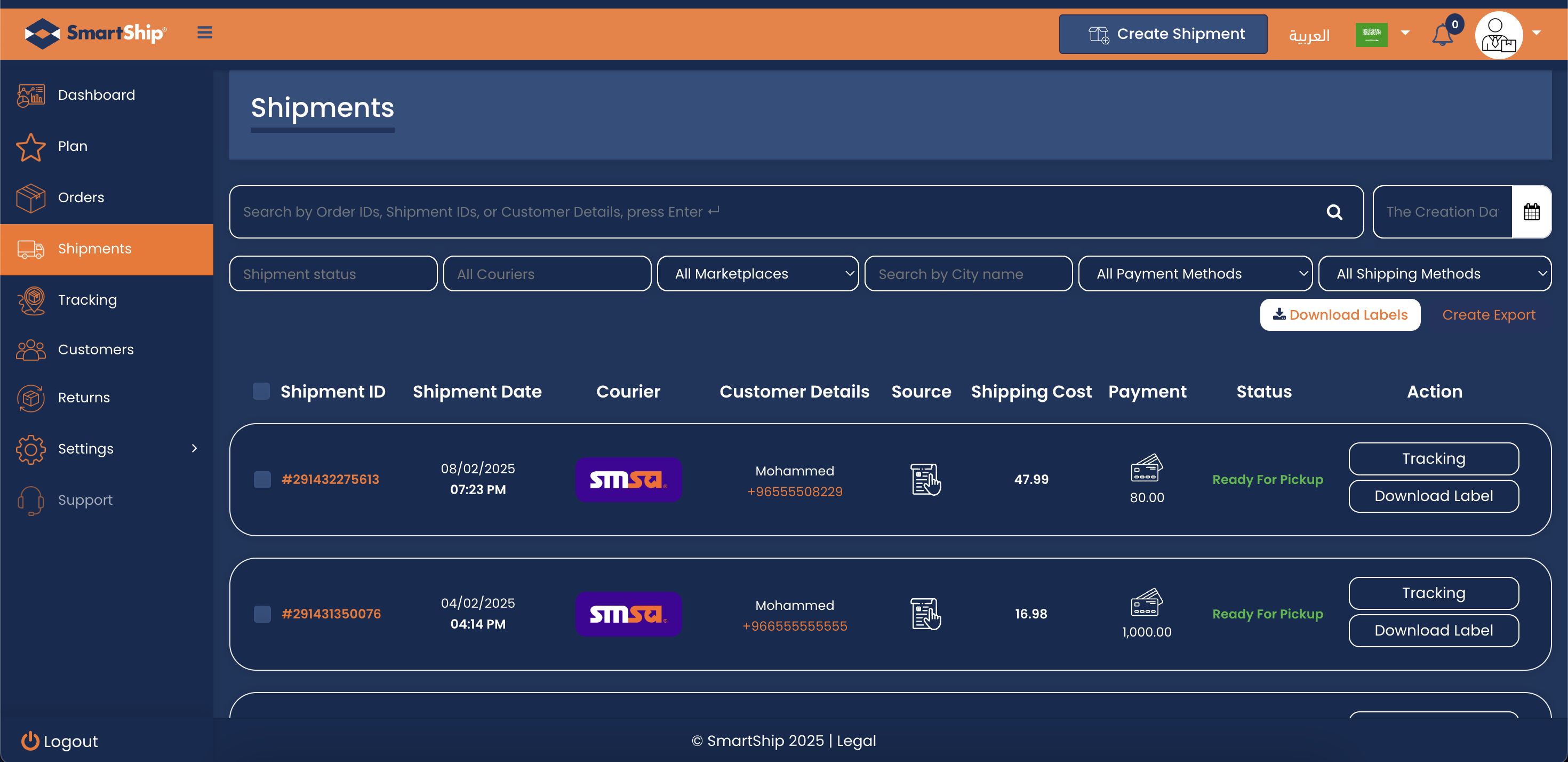Viewport: 1568px width, 762px height.
Task: Click Ready For Pickup status of #291432275613
Action: click(x=1267, y=479)
